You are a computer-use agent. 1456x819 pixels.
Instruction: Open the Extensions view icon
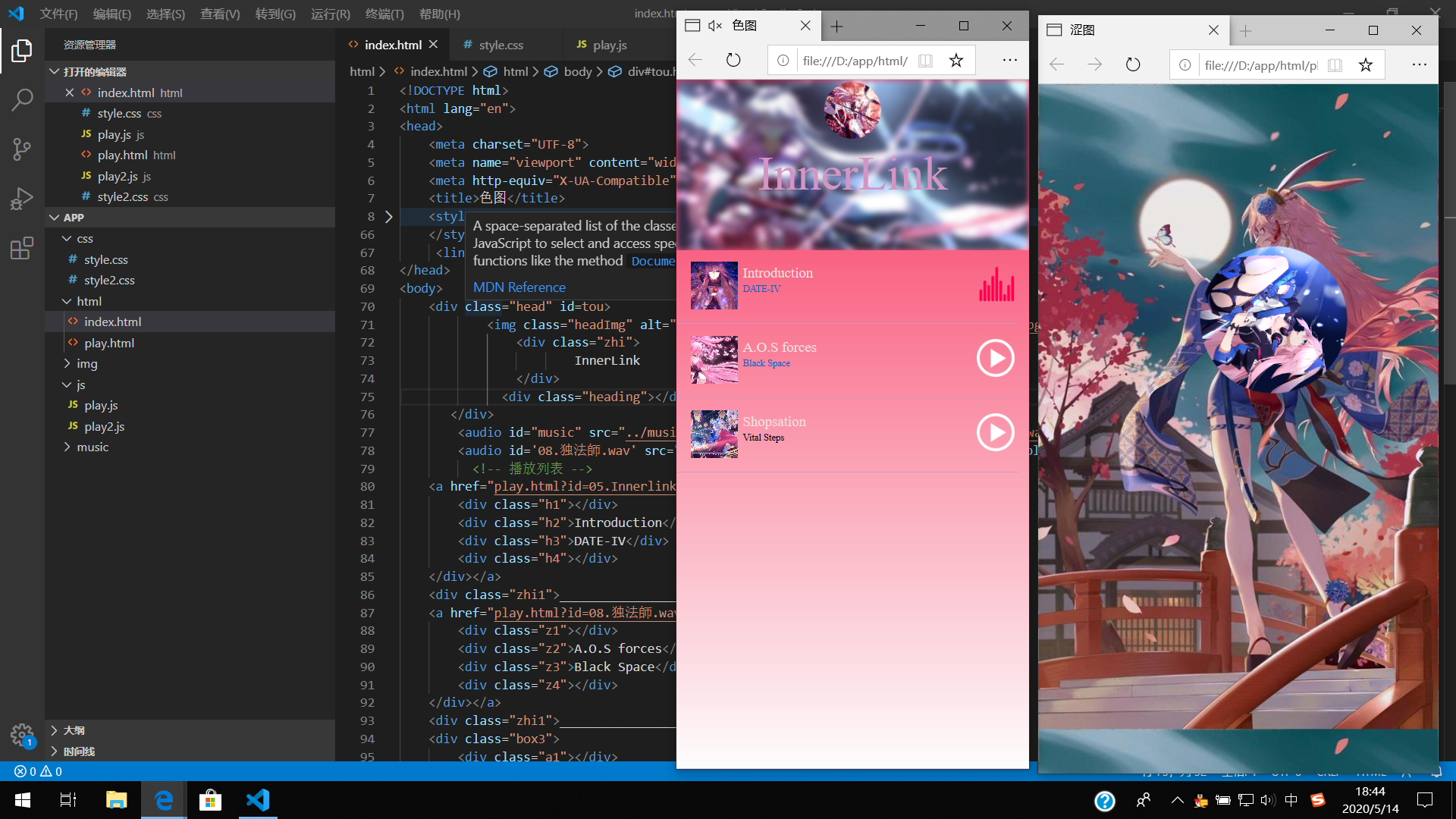point(22,248)
